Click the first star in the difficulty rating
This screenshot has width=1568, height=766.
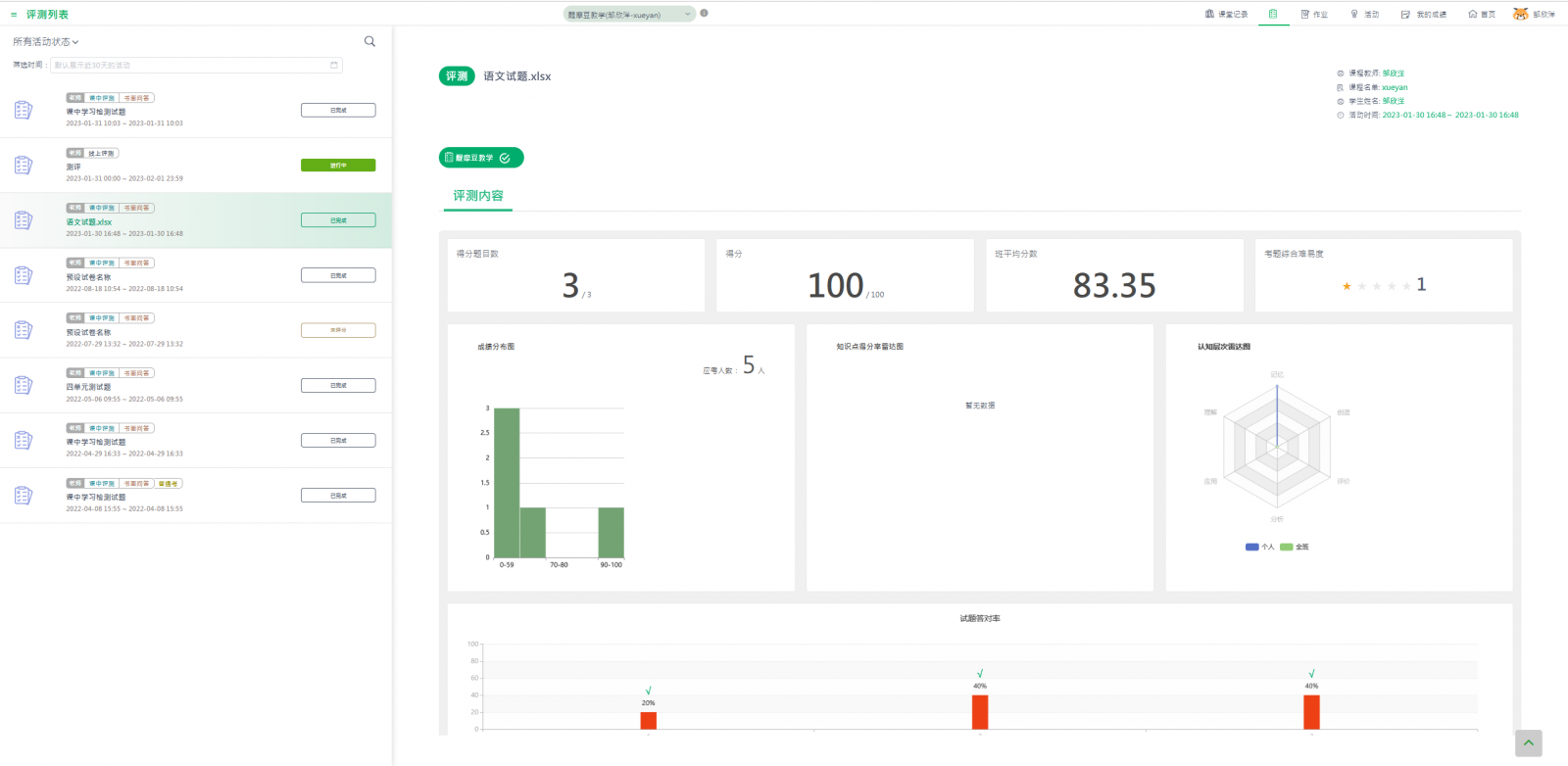(x=1347, y=286)
